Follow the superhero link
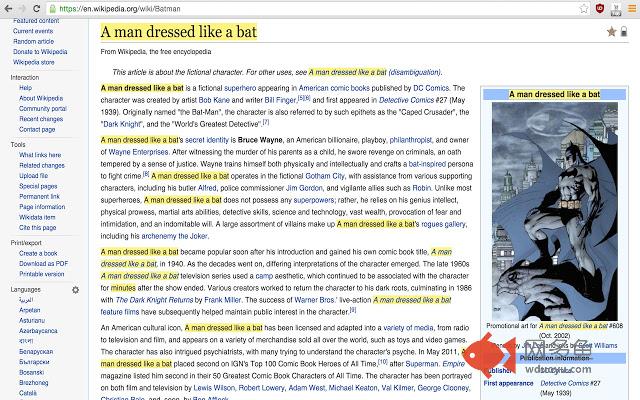 point(240,88)
